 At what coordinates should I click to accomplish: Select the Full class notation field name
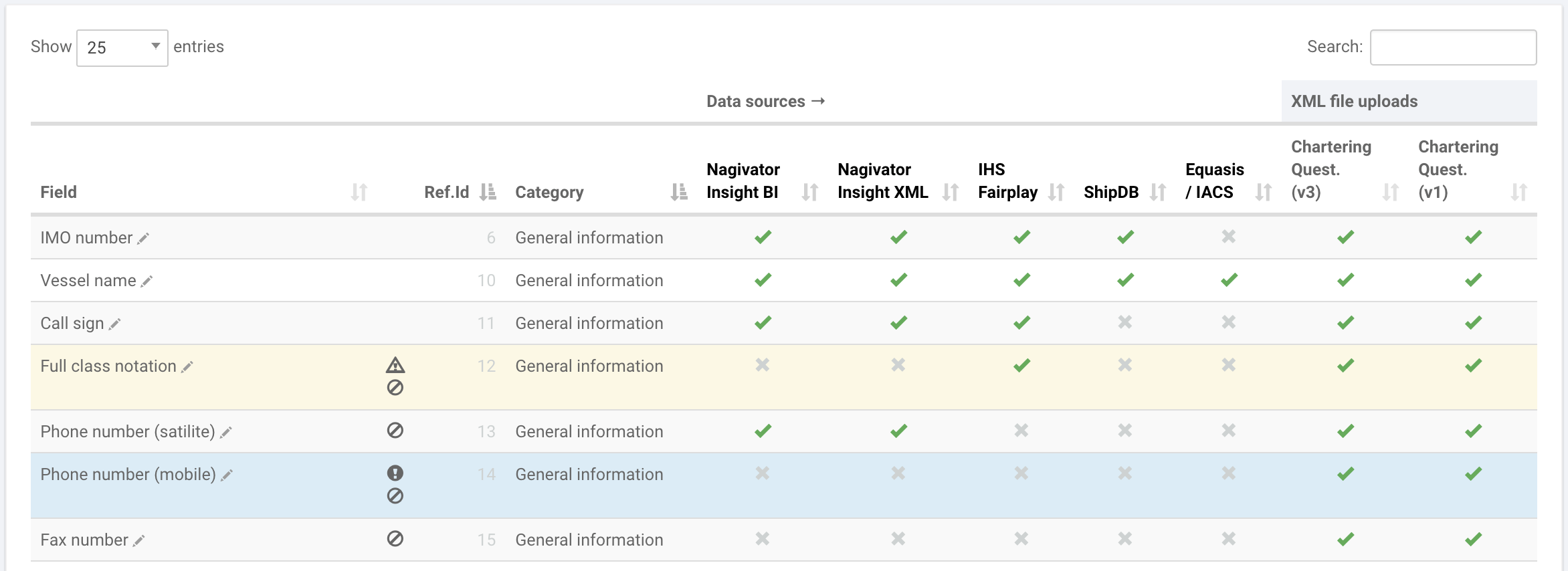pos(108,366)
